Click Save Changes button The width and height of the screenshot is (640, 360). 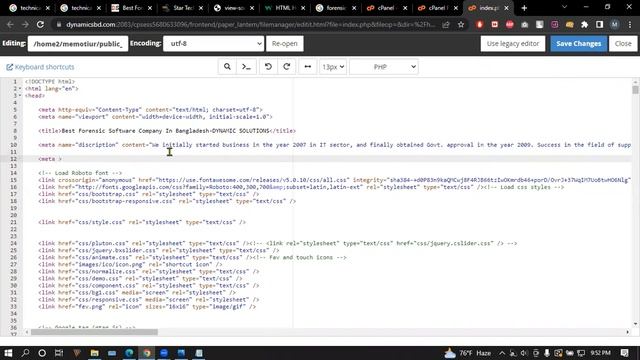click(578, 43)
